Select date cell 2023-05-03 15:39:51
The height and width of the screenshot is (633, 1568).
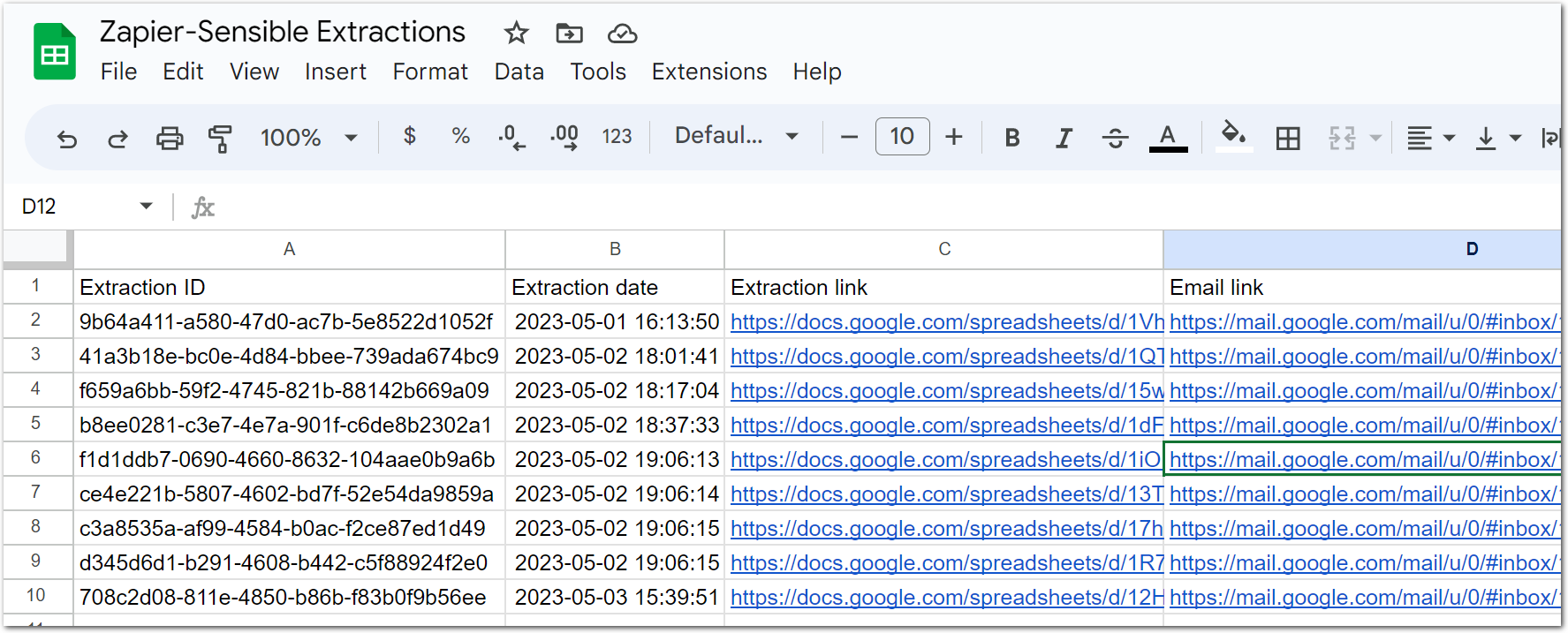point(615,597)
